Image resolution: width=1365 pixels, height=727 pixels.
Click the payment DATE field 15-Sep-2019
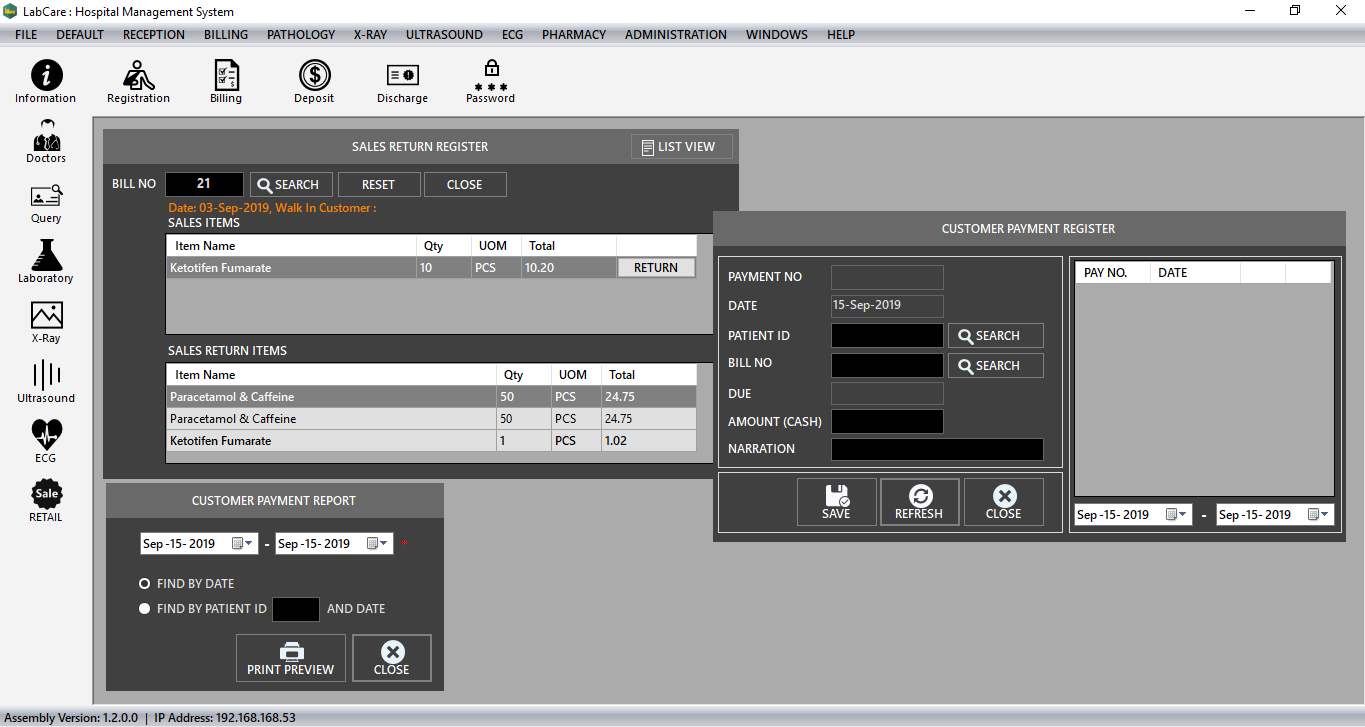pyautogui.click(x=887, y=306)
